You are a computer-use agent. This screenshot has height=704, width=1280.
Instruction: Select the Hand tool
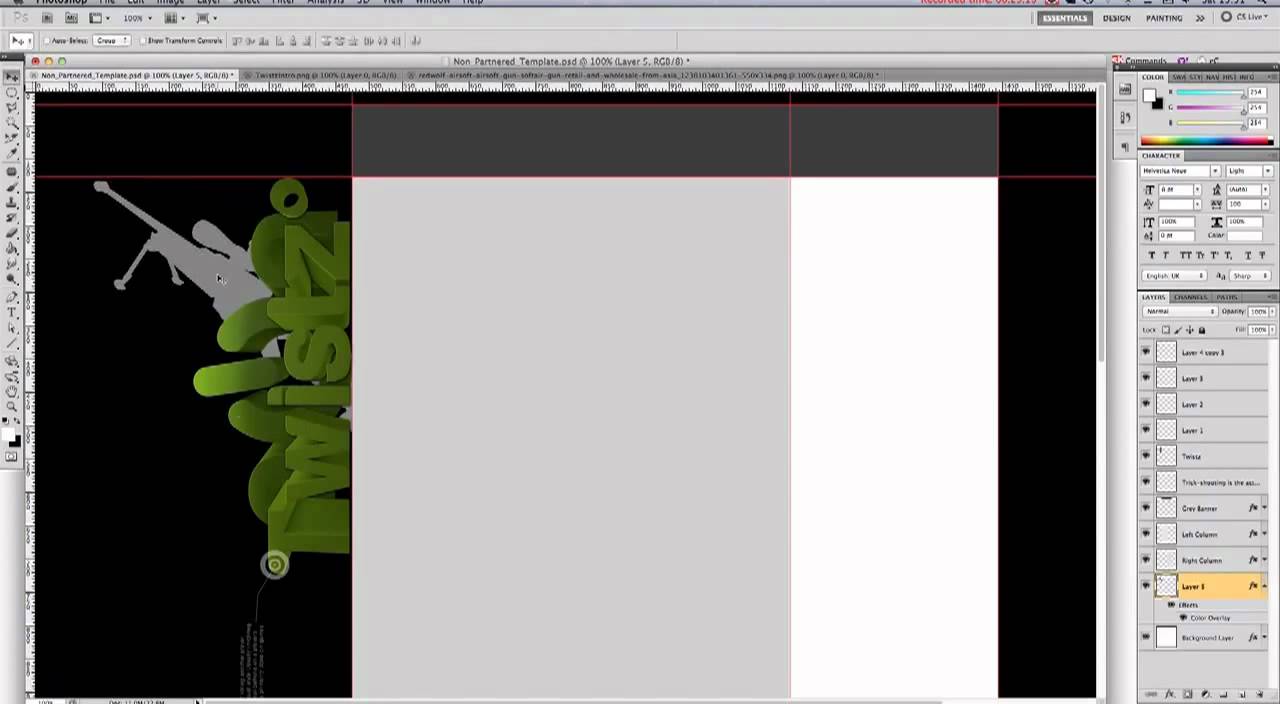coord(13,391)
